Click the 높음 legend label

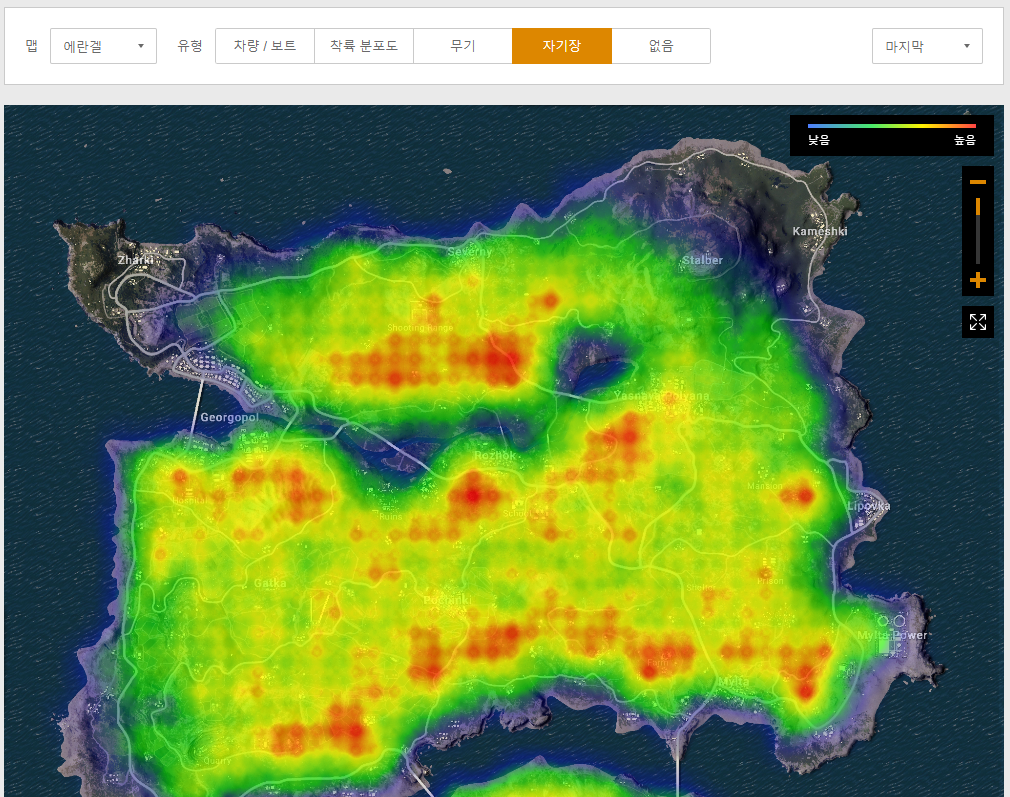click(965, 140)
